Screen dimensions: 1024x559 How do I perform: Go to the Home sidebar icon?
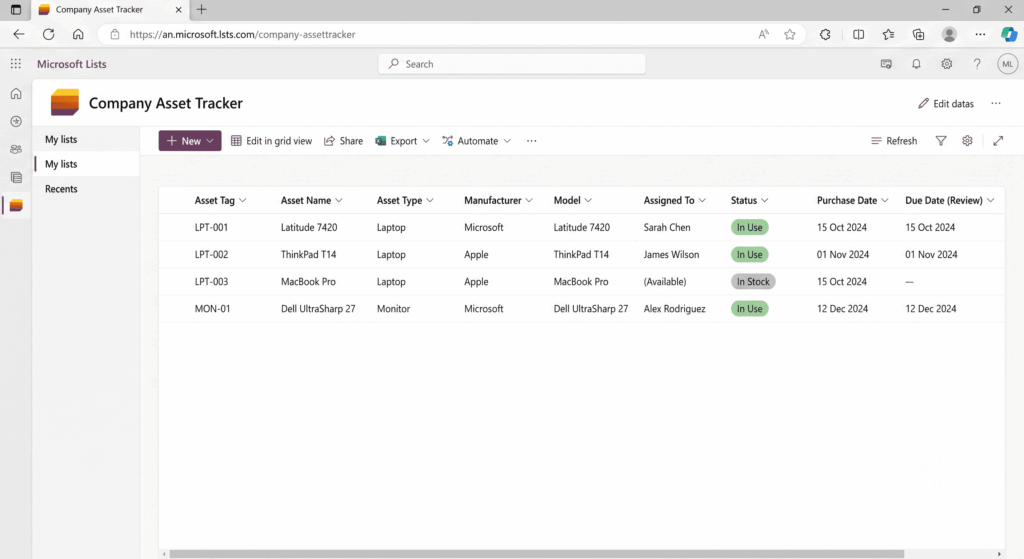[x=16, y=93]
